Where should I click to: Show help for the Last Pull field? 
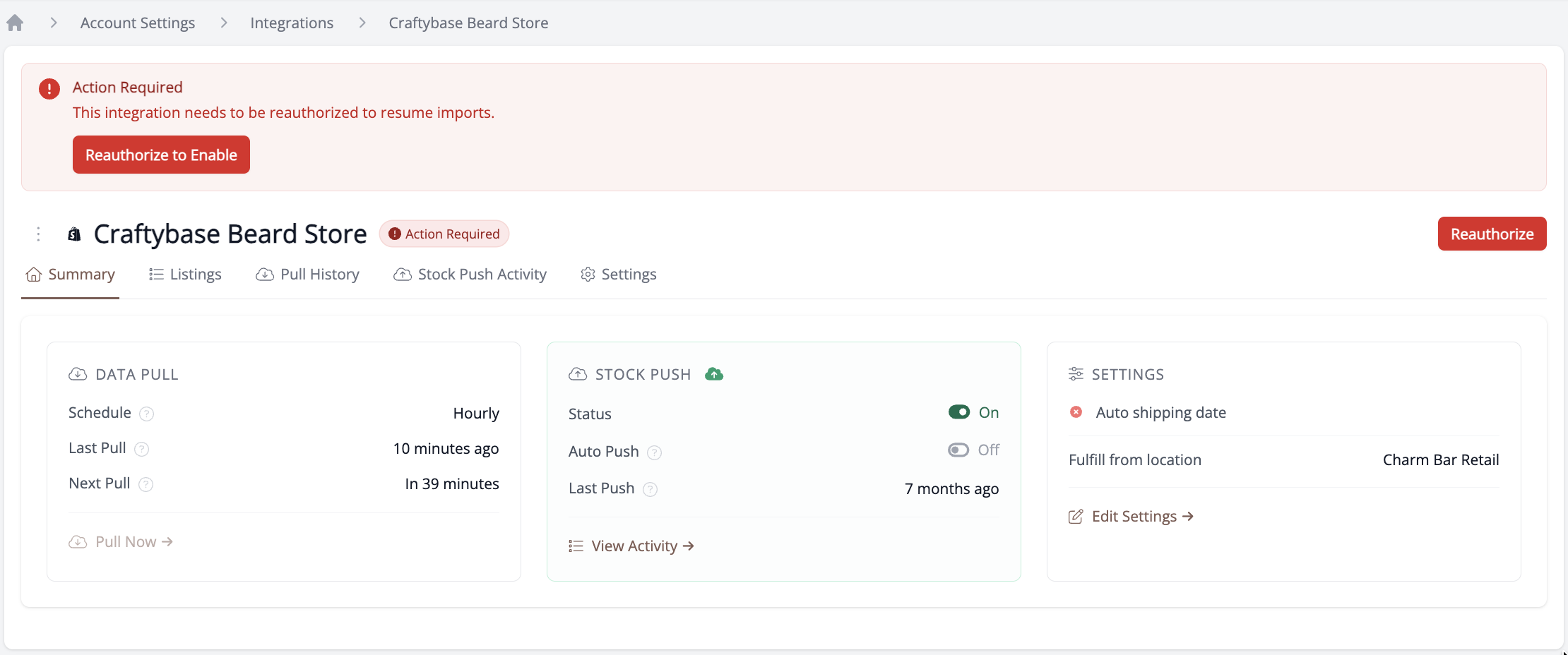pos(141,449)
